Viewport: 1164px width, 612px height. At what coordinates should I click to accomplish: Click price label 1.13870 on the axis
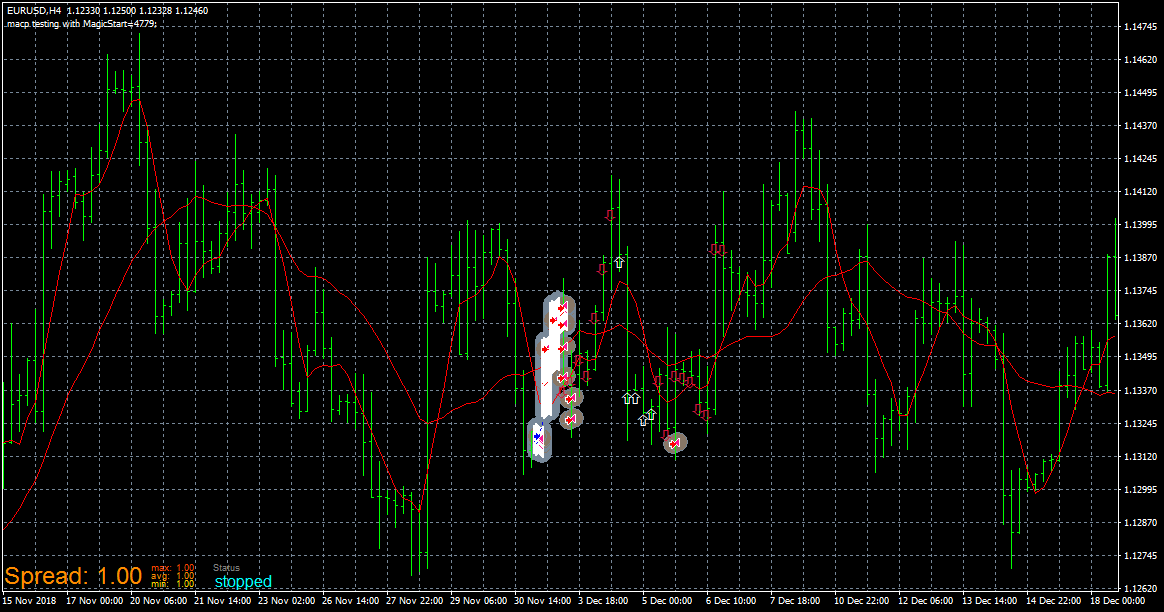pos(1140,258)
